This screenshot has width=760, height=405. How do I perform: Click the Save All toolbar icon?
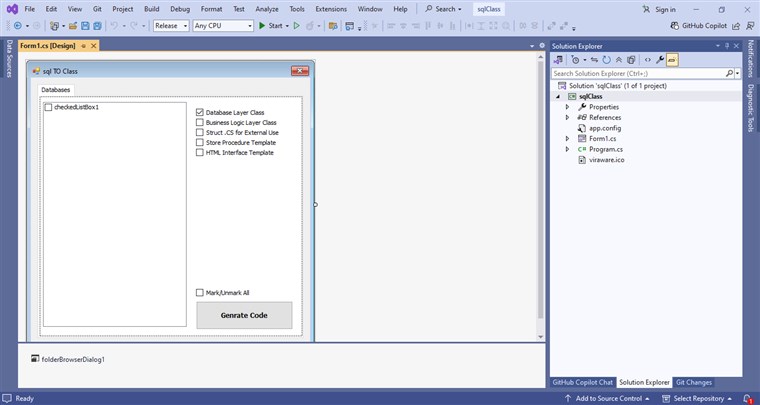click(97, 26)
